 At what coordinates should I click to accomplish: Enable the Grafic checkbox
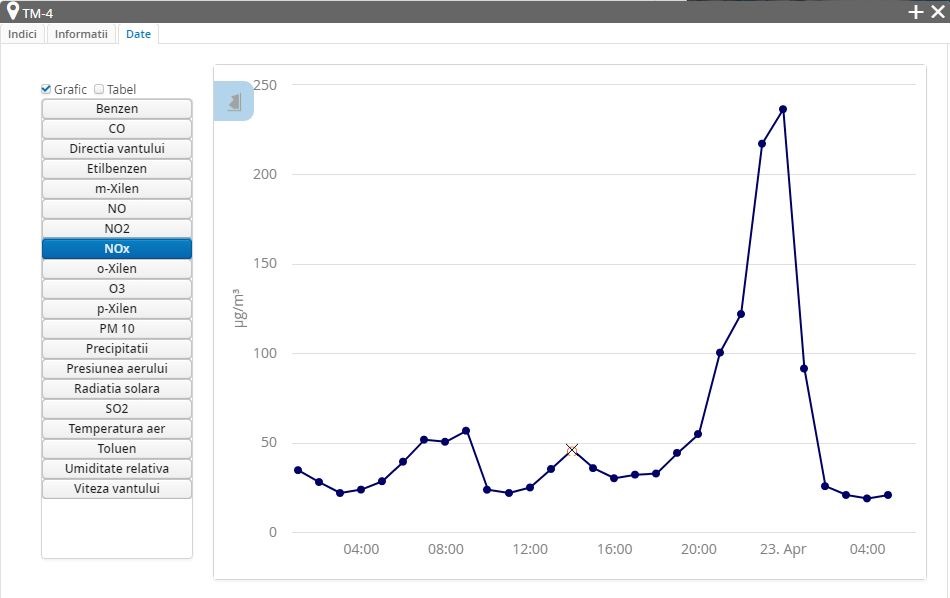[46, 89]
